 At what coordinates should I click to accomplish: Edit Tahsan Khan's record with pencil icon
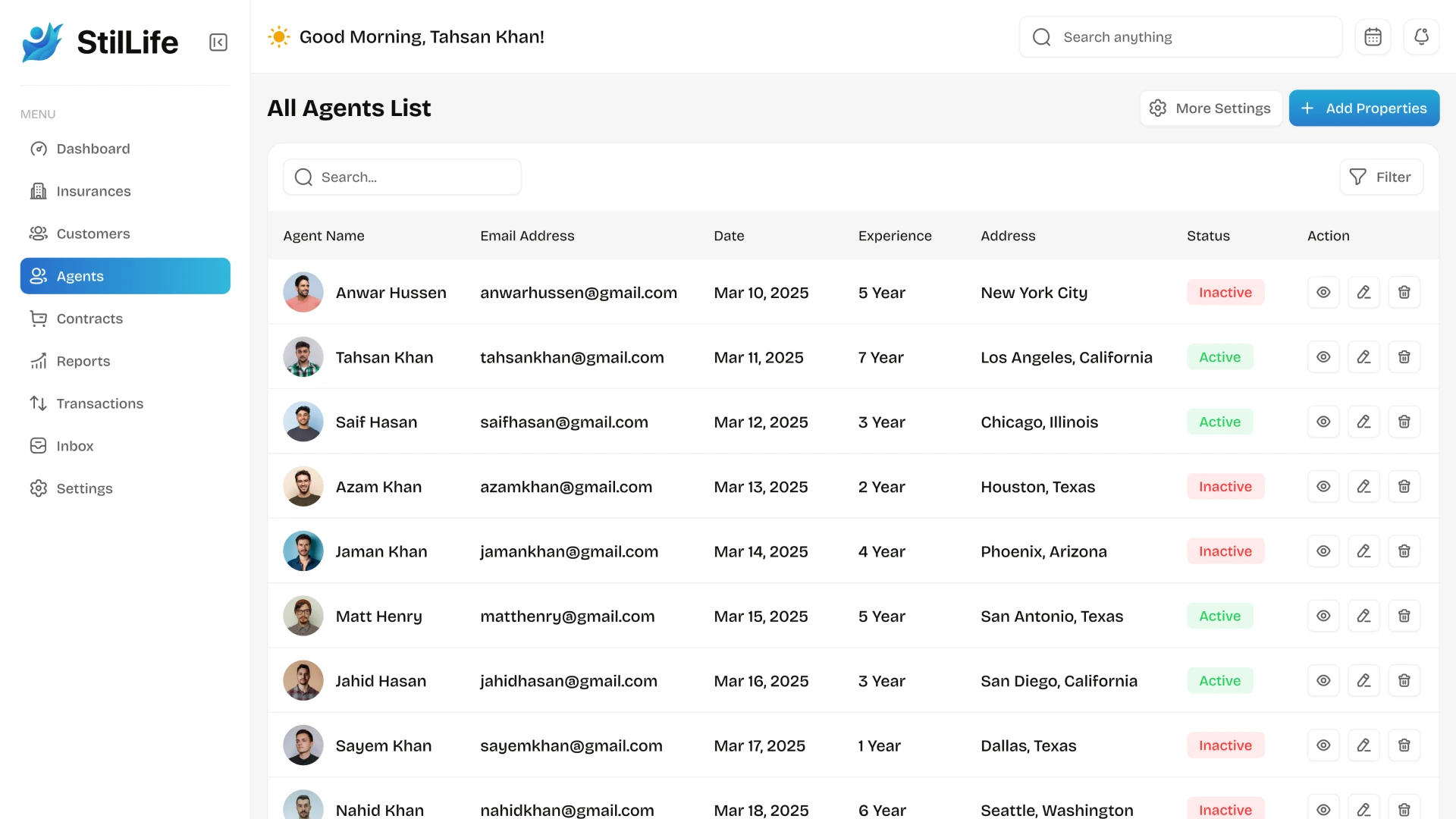coord(1363,357)
